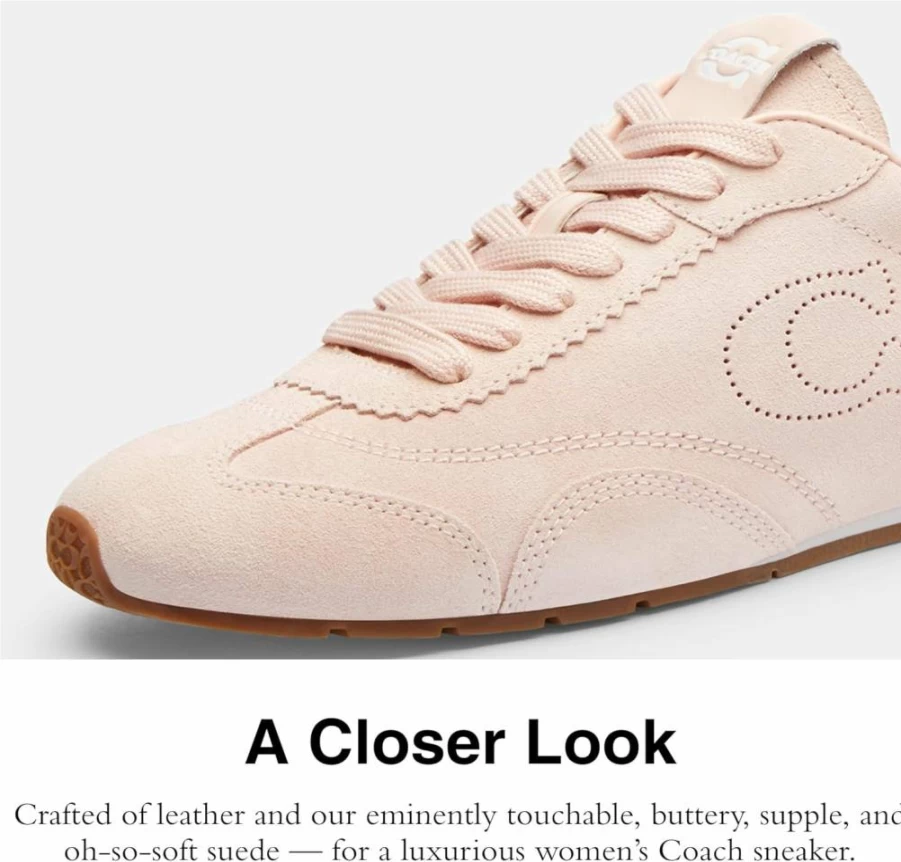
Task: Click the words 'Coach sneaker' in description
Action: click(x=753, y=851)
